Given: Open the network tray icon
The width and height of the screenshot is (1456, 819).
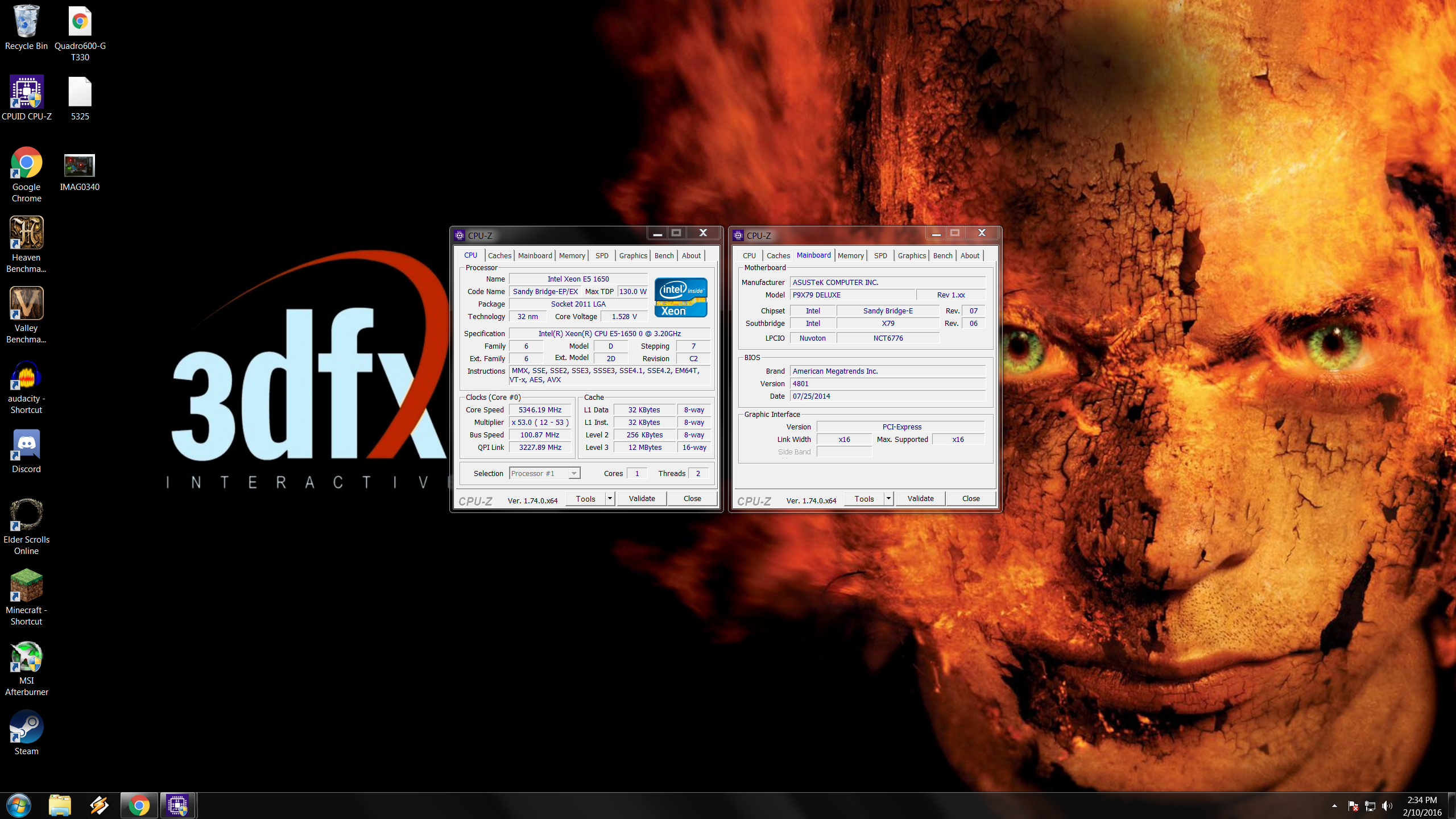Looking at the screenshot, I should (1370, 806).
